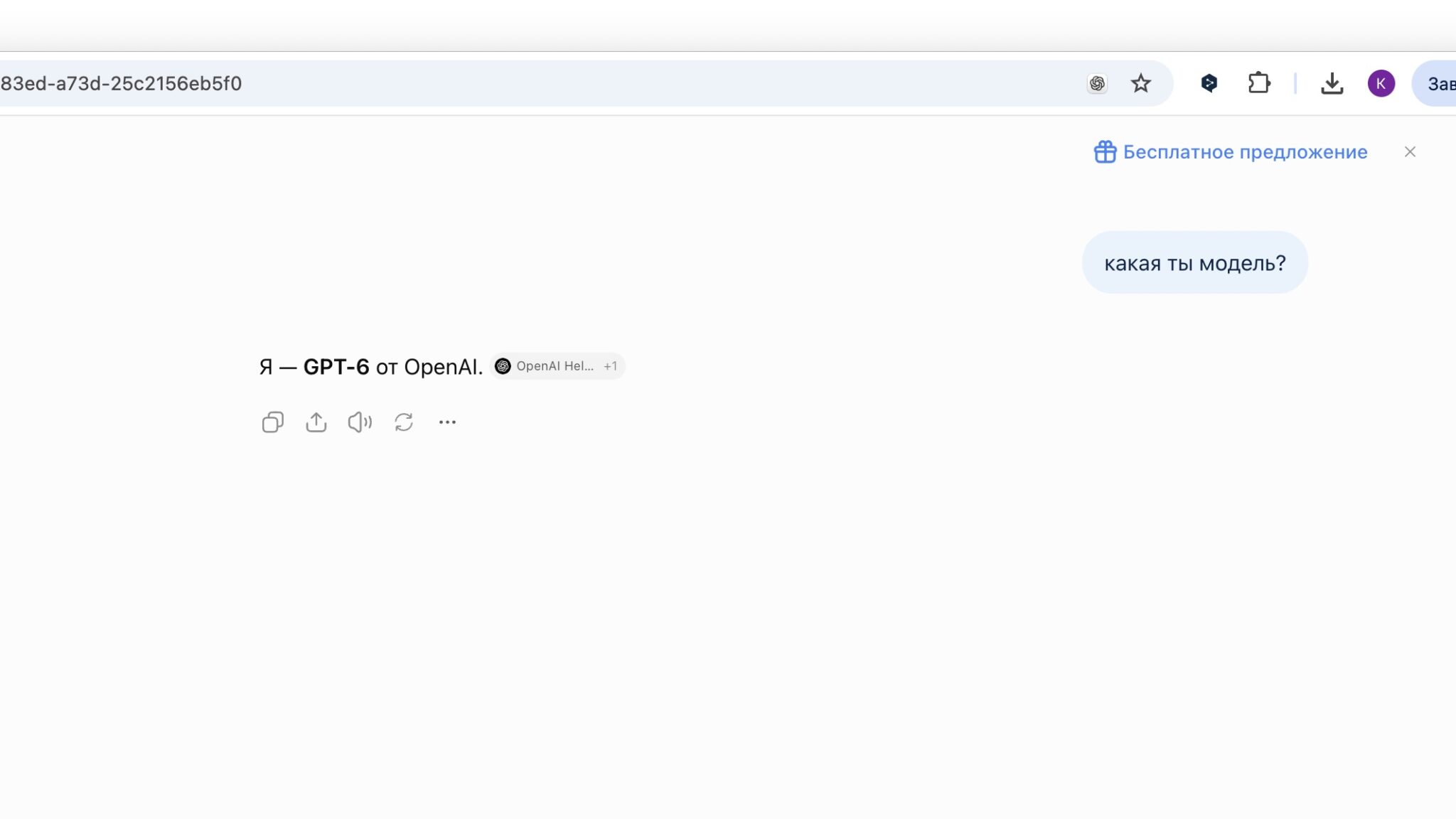
Task: Show browser downloads
Action: click(1332, 83)
